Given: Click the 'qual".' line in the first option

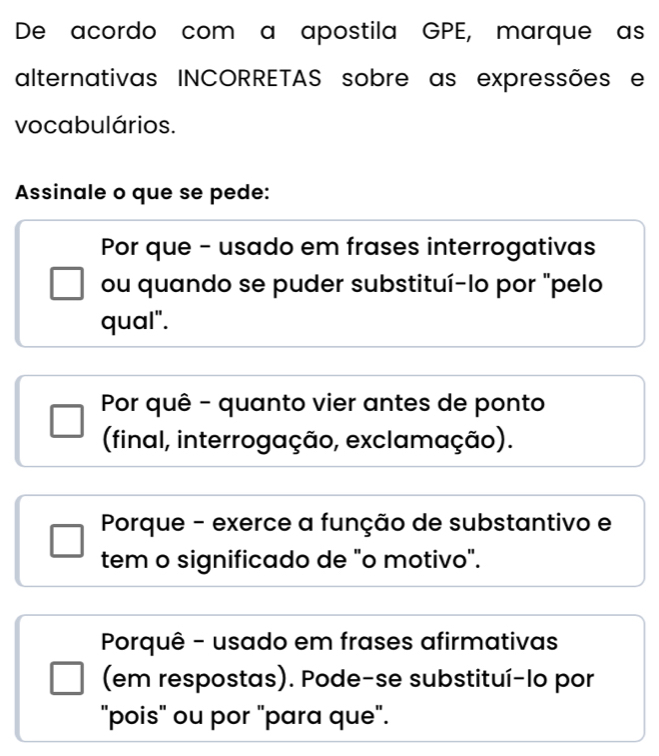Looking at the screenshot, I should point(132,322).
